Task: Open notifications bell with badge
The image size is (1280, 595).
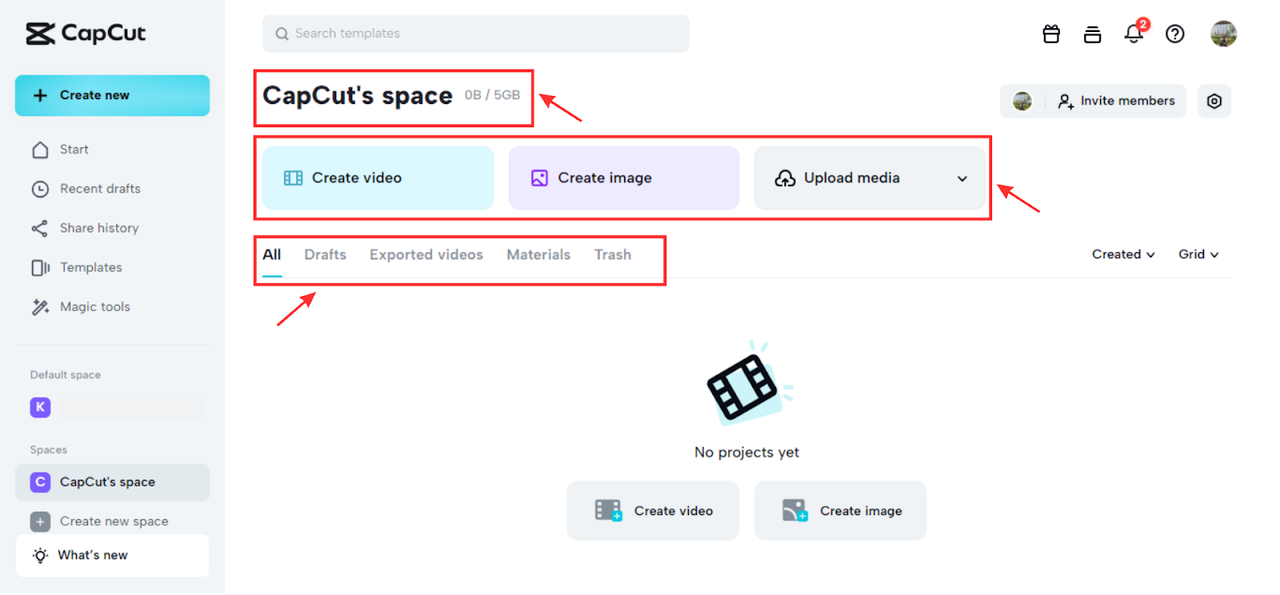Action: coord(1134,32)
